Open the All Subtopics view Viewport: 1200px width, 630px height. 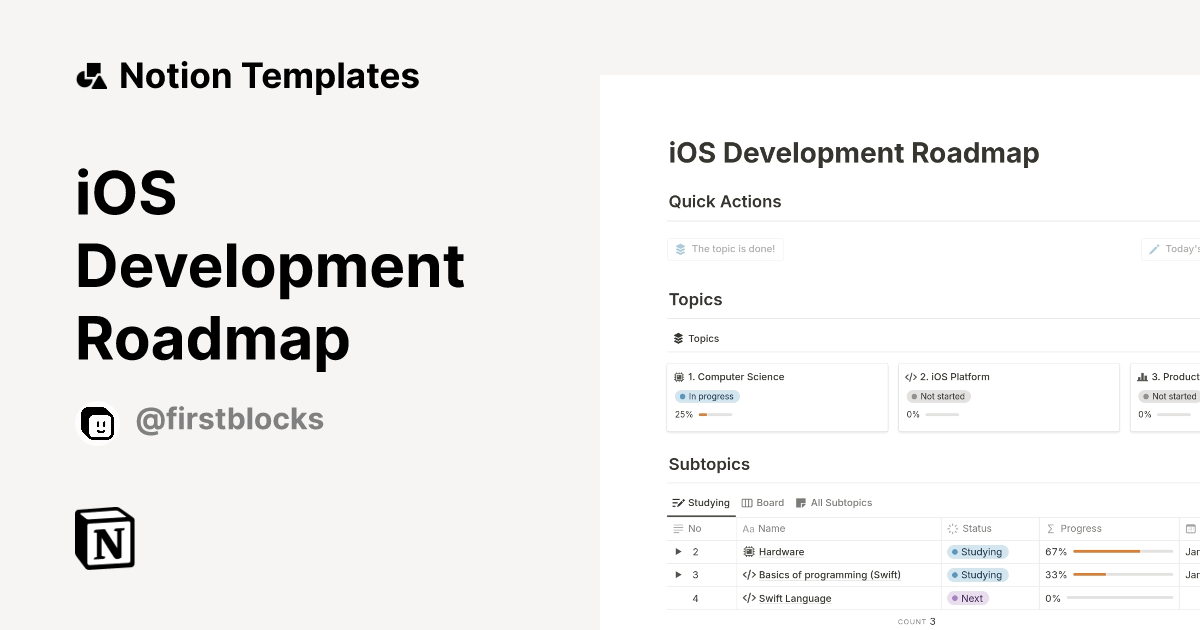[x=835, y=502]
